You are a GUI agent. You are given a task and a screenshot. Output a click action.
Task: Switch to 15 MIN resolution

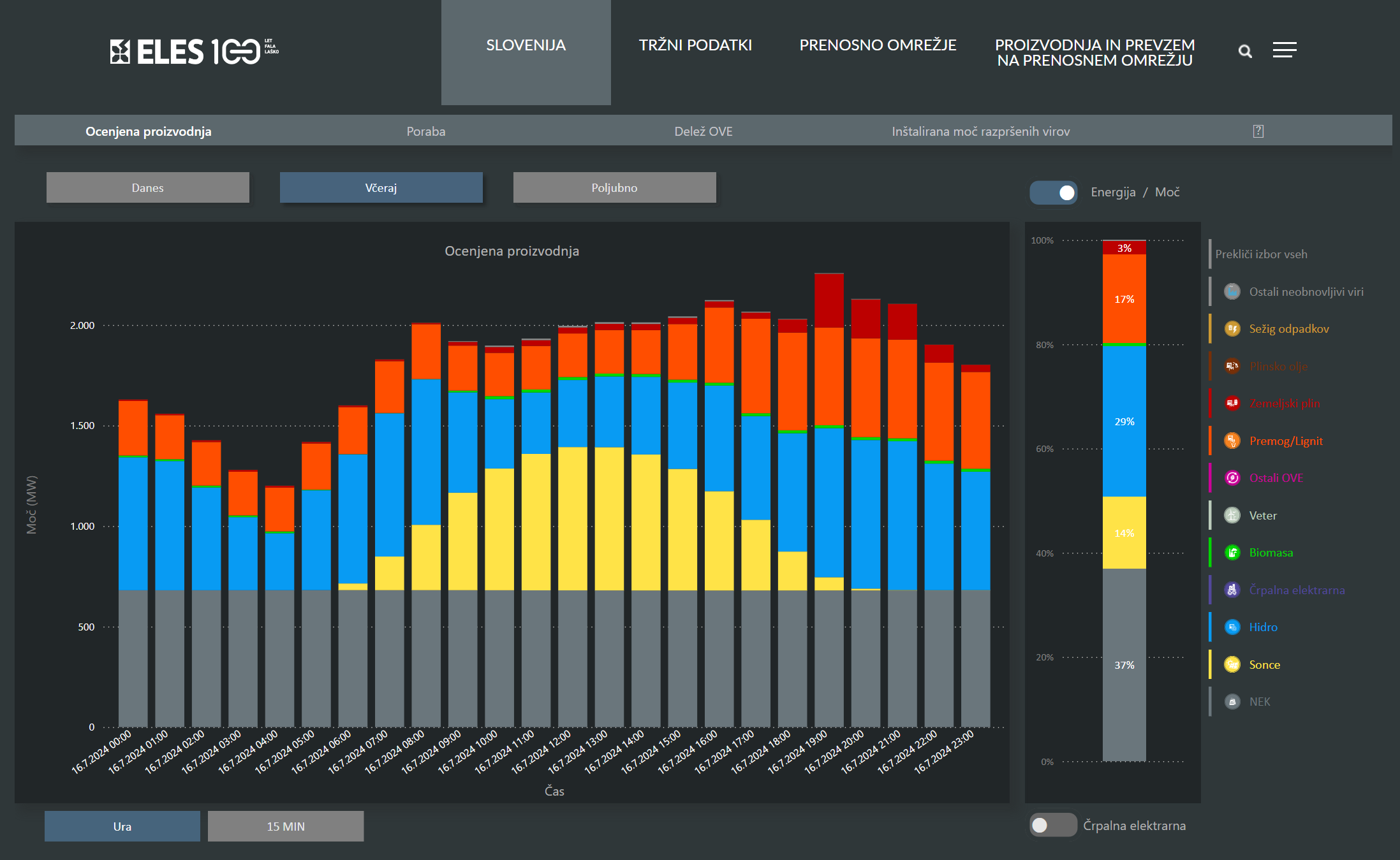(x=286, y=826)
